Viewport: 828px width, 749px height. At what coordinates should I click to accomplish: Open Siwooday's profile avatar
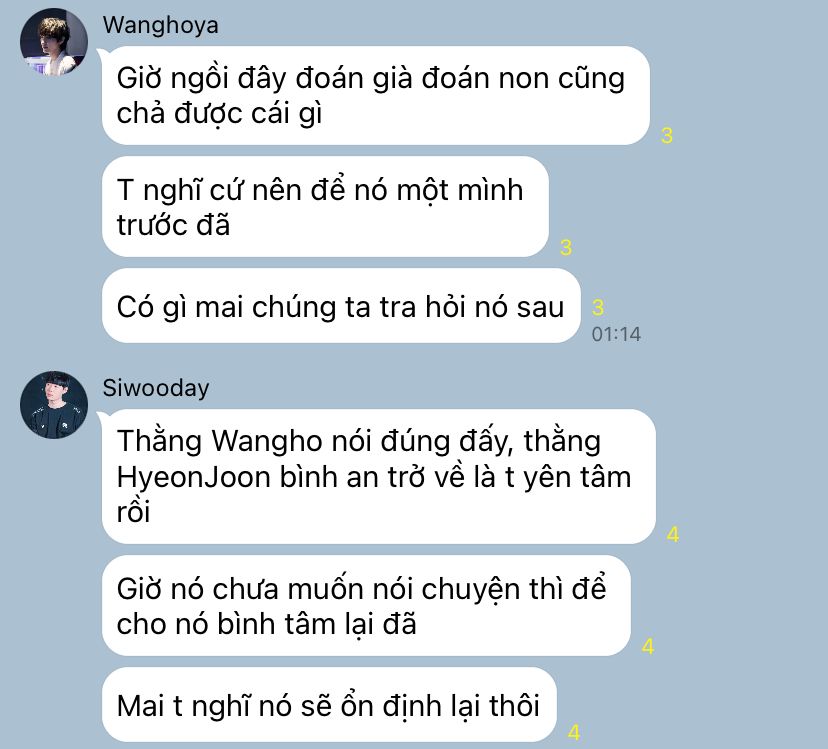(x=54, y=405)
